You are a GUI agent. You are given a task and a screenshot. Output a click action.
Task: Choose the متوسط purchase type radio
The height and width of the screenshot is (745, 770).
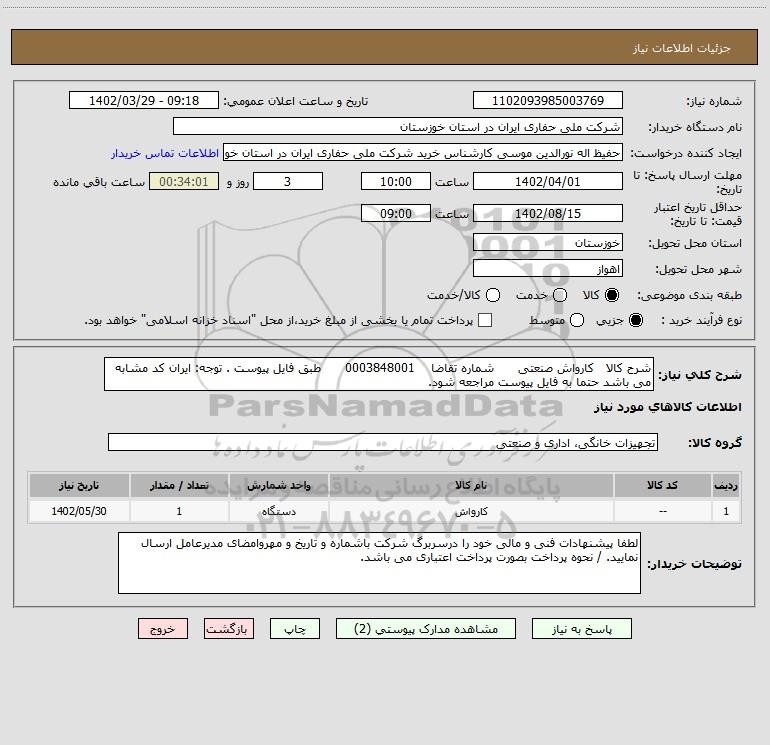click(560, 320)
